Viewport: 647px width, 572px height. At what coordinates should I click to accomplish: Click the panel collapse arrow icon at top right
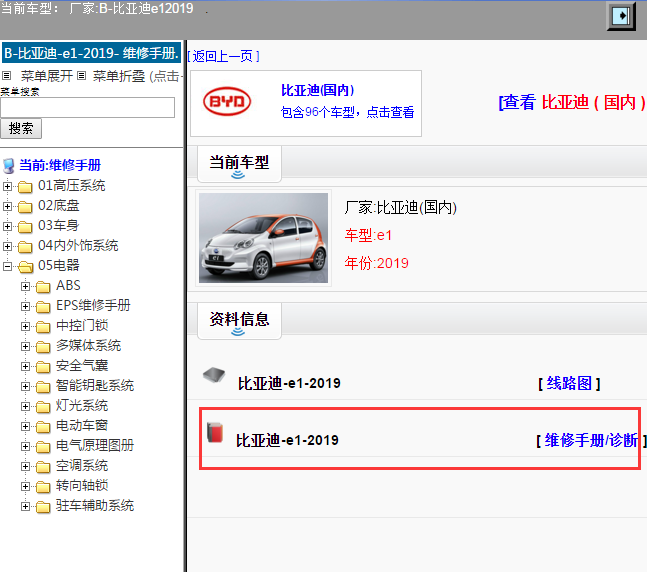[621, 16]
